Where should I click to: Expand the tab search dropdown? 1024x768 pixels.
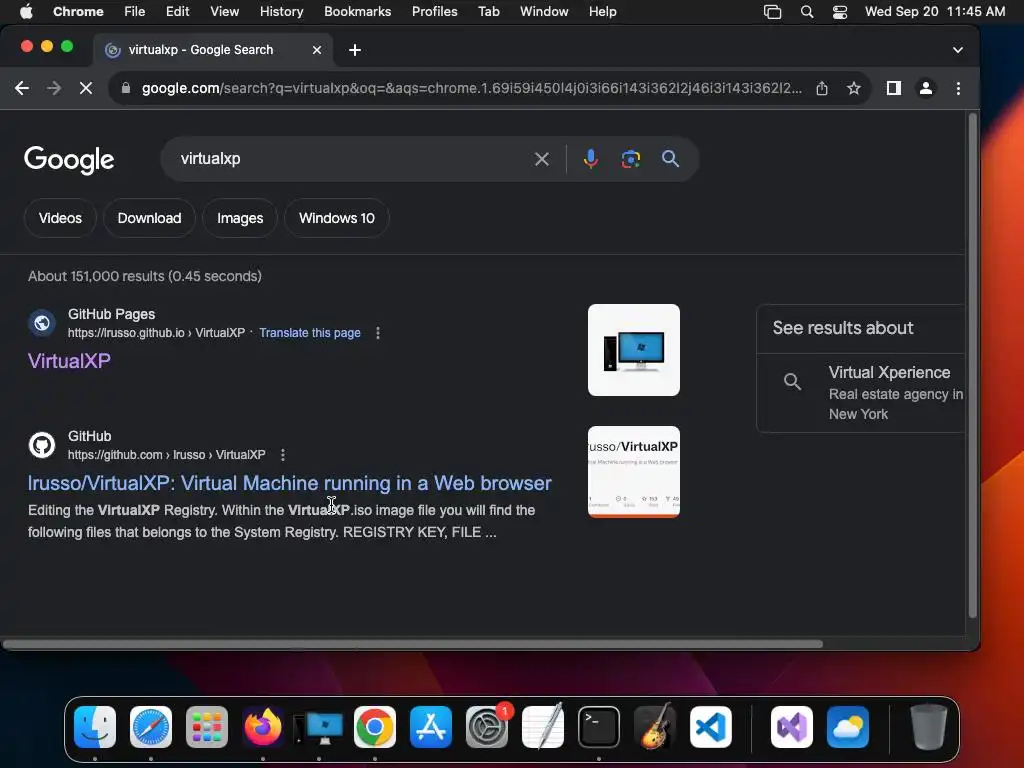coord(957,50)
